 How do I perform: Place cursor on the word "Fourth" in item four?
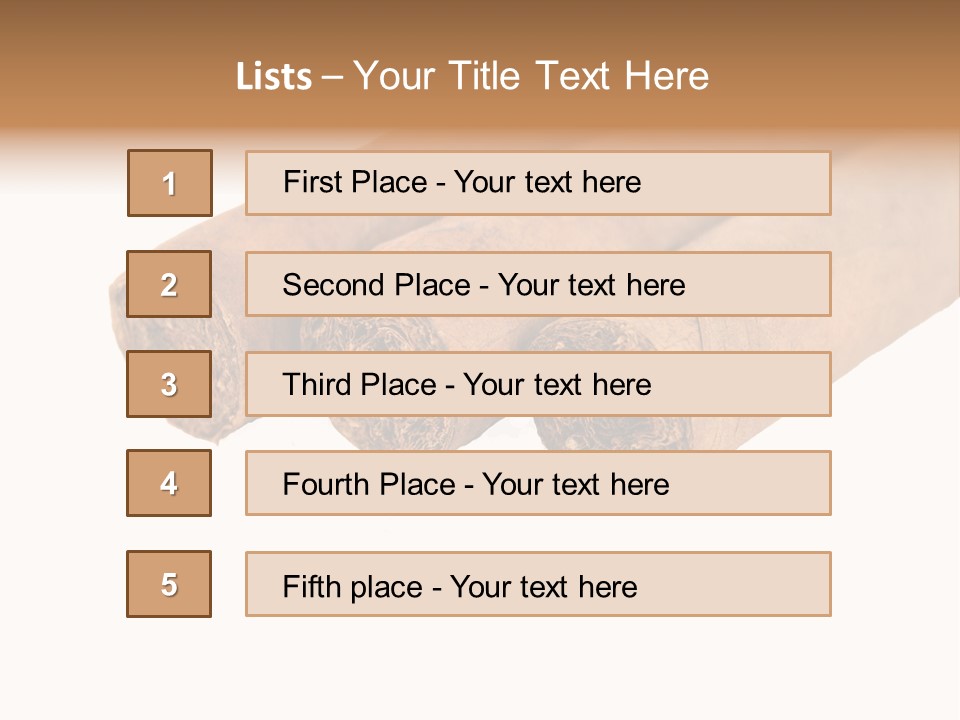(326, 485)
